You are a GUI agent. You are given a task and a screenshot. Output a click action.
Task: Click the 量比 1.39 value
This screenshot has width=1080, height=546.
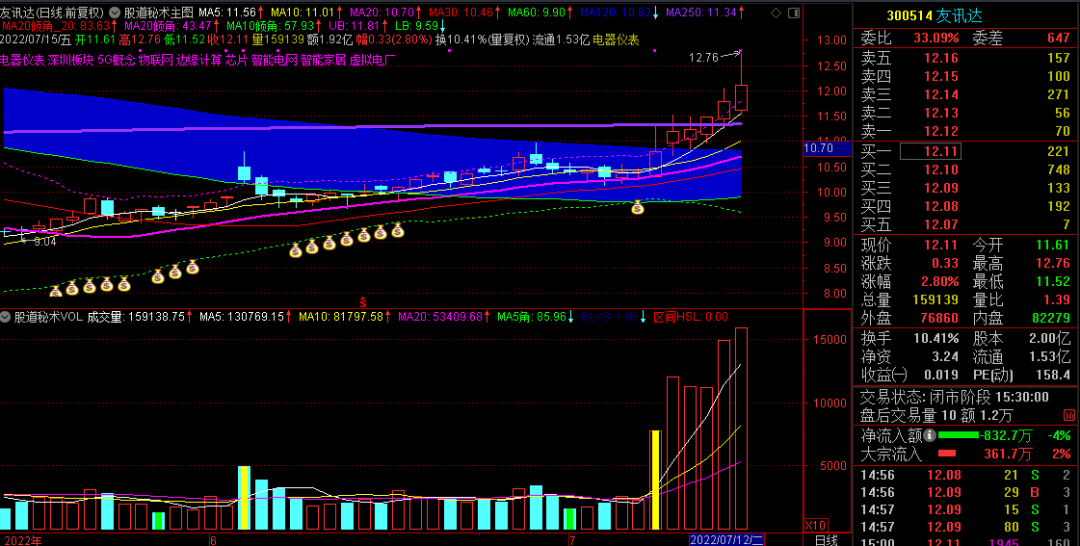pyautogui.click(x=1058, y=300)
